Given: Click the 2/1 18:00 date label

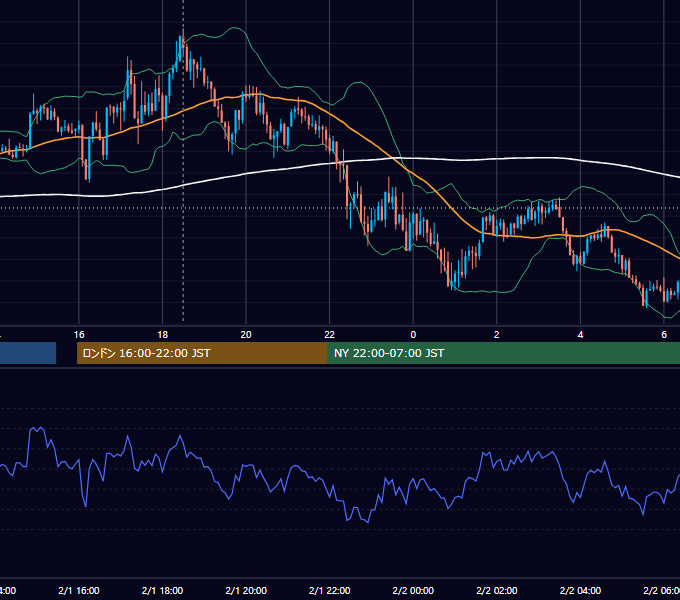Looking at the screenshot, I should tap(162, 590).
